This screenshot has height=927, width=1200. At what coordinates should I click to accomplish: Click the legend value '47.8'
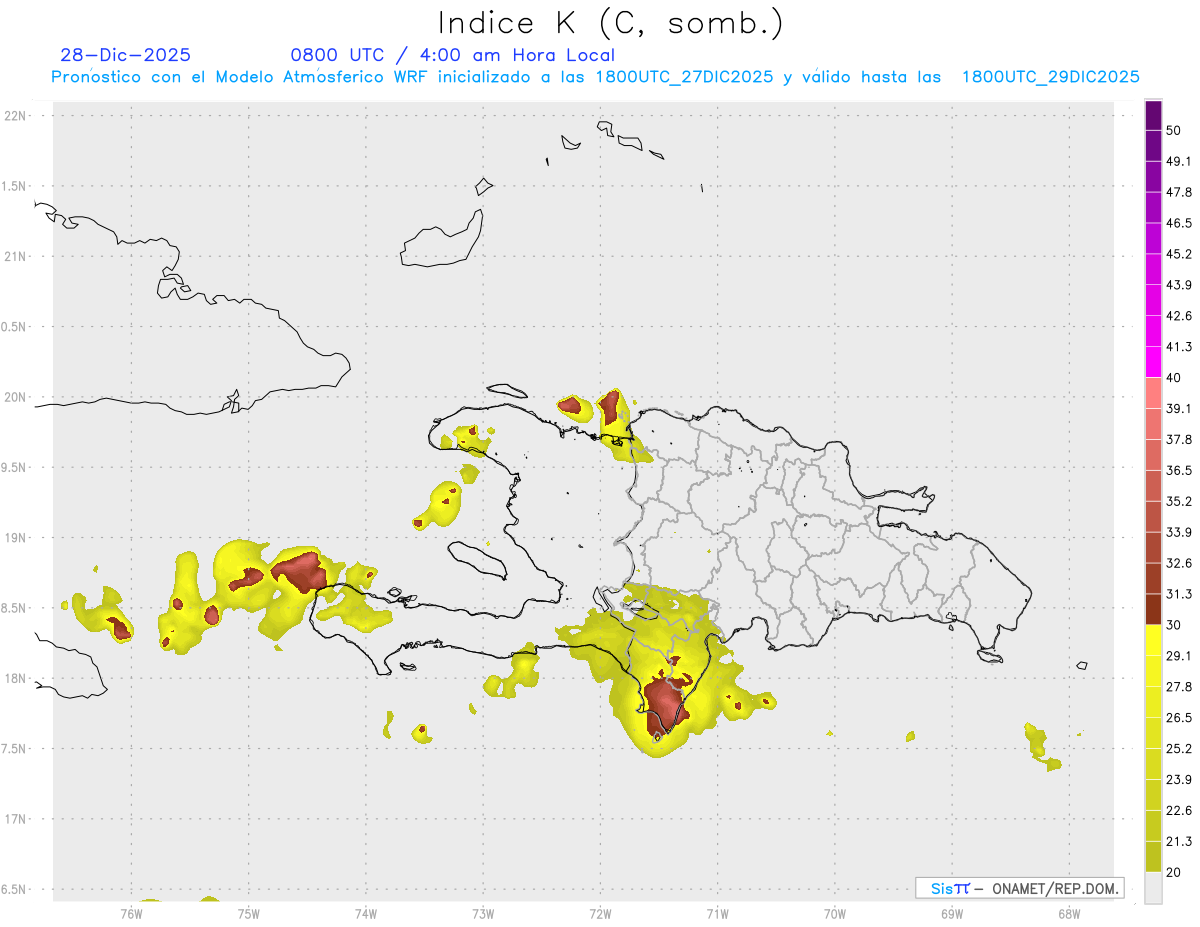(1179, 192)
